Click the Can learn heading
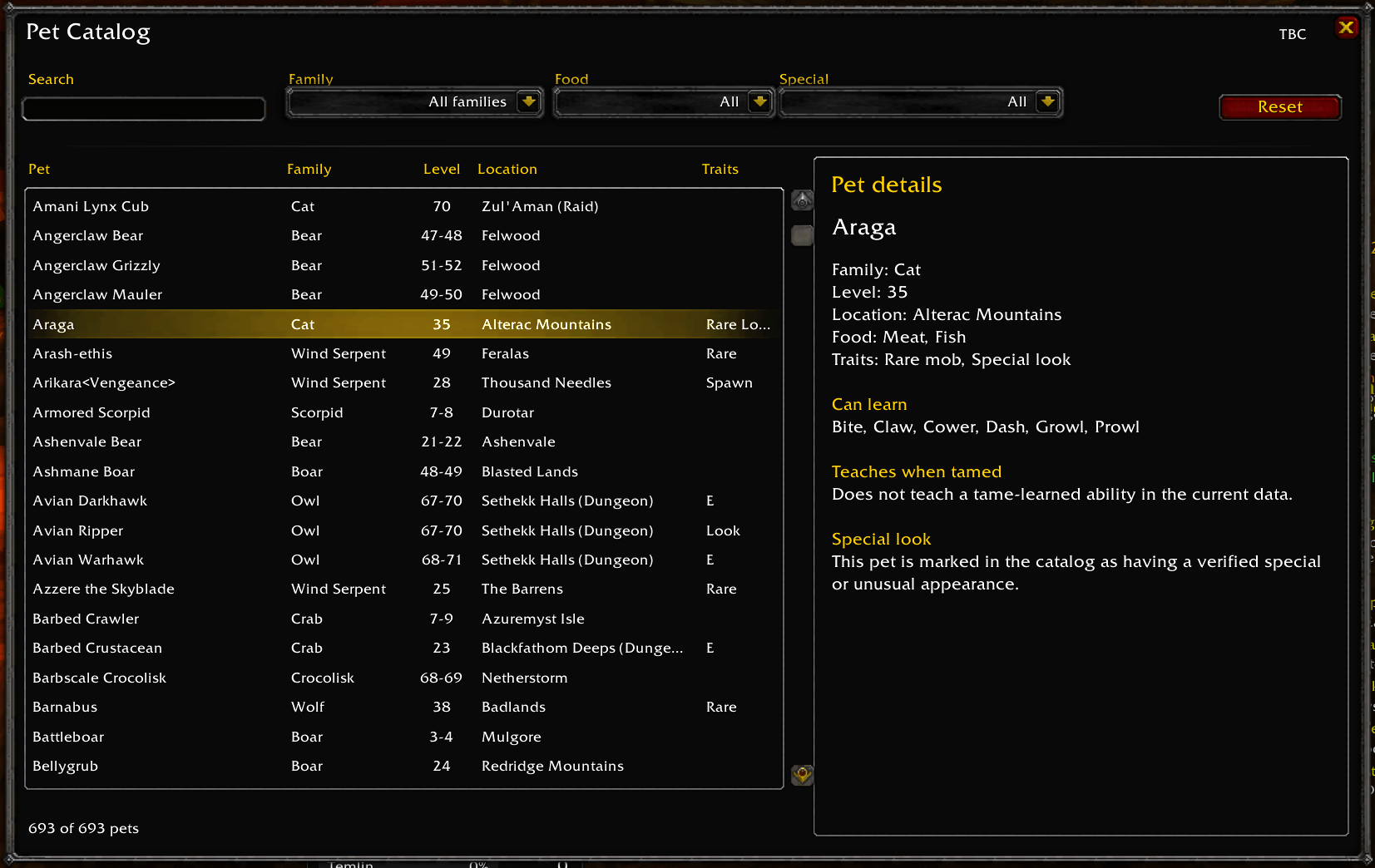This screenshot has width=1375, height=868. pyautogui.click(x=869, y=404)
